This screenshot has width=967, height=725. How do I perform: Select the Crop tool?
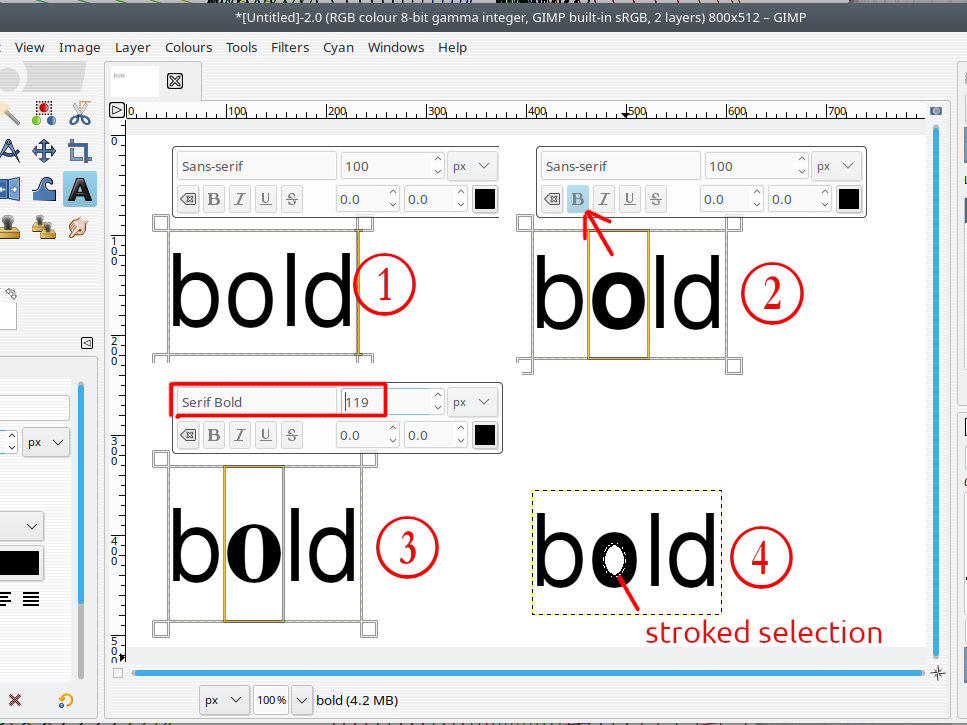(x=80, y=151)
